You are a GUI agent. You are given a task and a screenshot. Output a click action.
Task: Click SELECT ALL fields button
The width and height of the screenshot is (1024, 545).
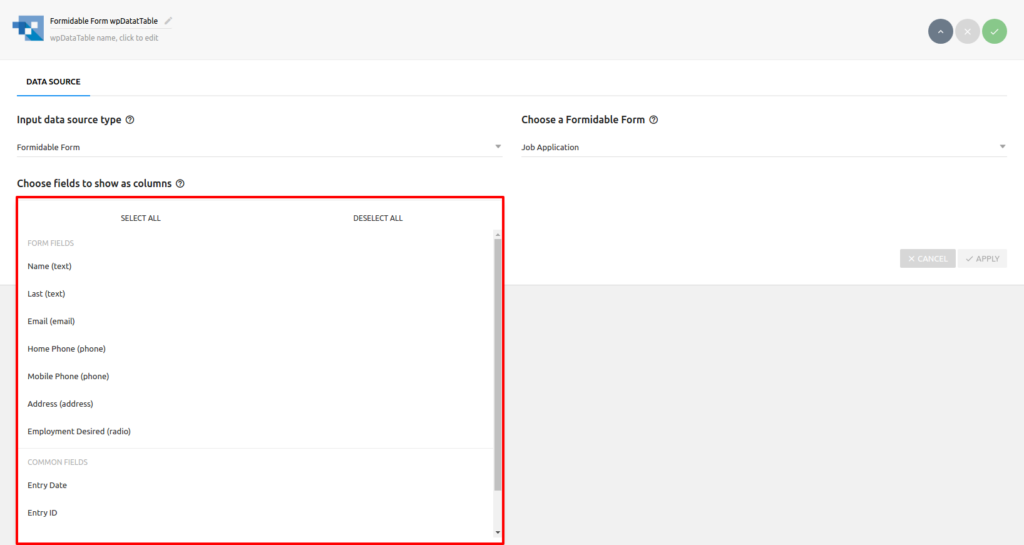tap(140, 218)
